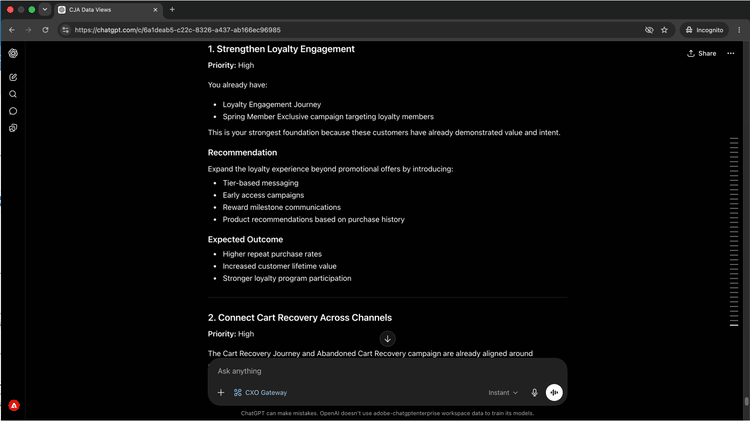Start dictation with the microphone icon

pyautogui.click(x=534, y=392)
